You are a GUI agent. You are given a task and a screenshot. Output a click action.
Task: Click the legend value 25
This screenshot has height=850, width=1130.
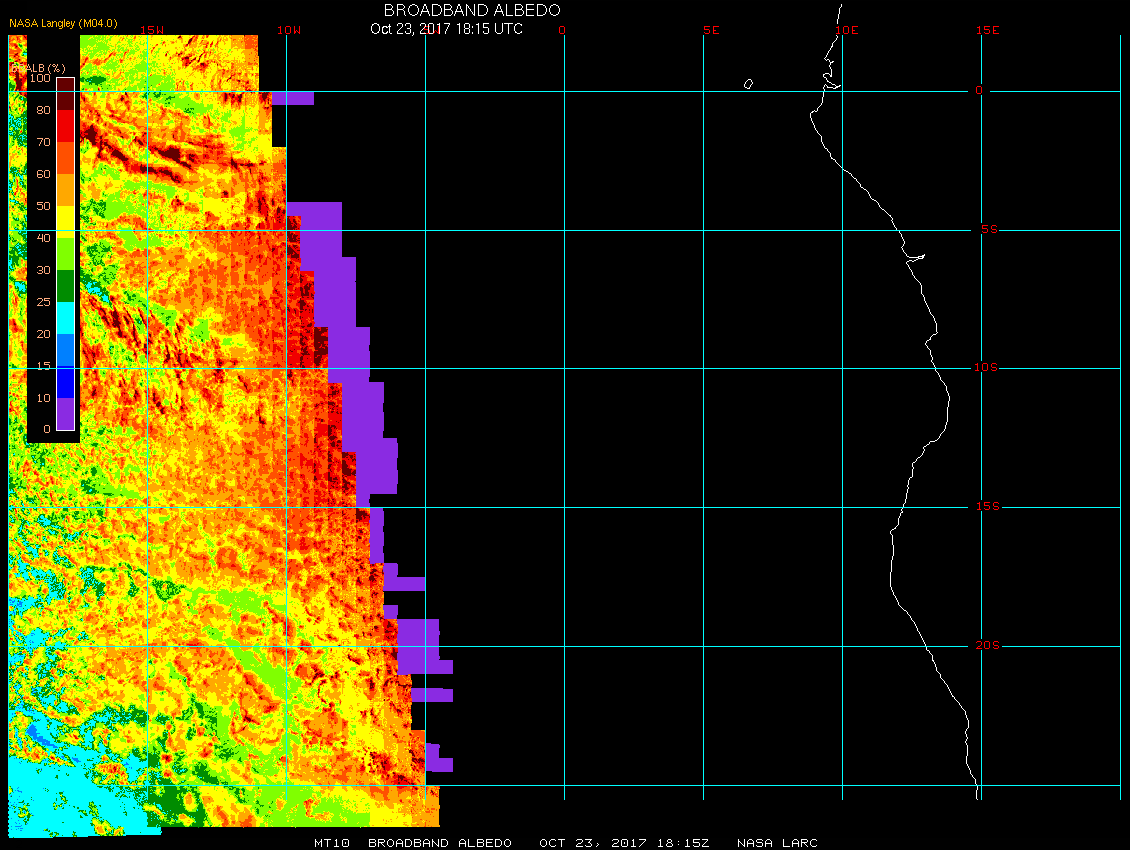pyautogui.click(x=44, y=302)
